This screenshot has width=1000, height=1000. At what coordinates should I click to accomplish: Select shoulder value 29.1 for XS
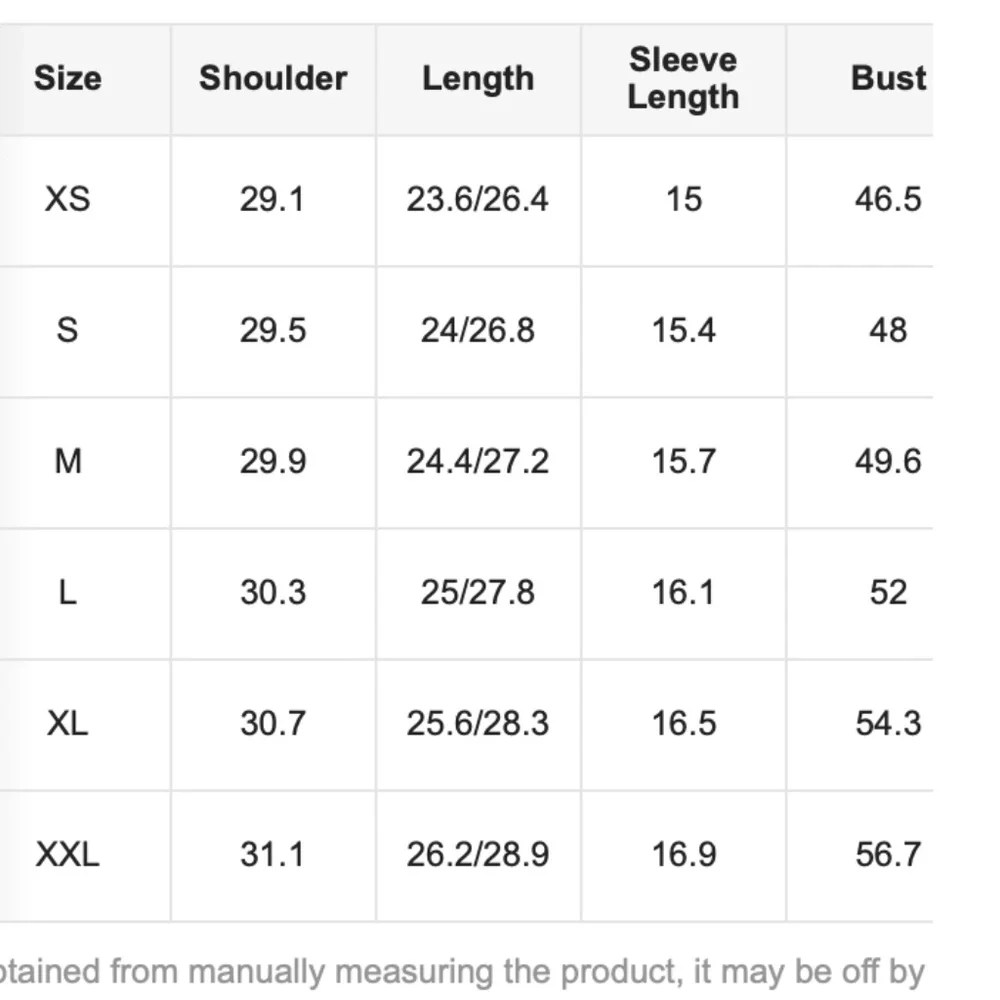coord(272,199)
